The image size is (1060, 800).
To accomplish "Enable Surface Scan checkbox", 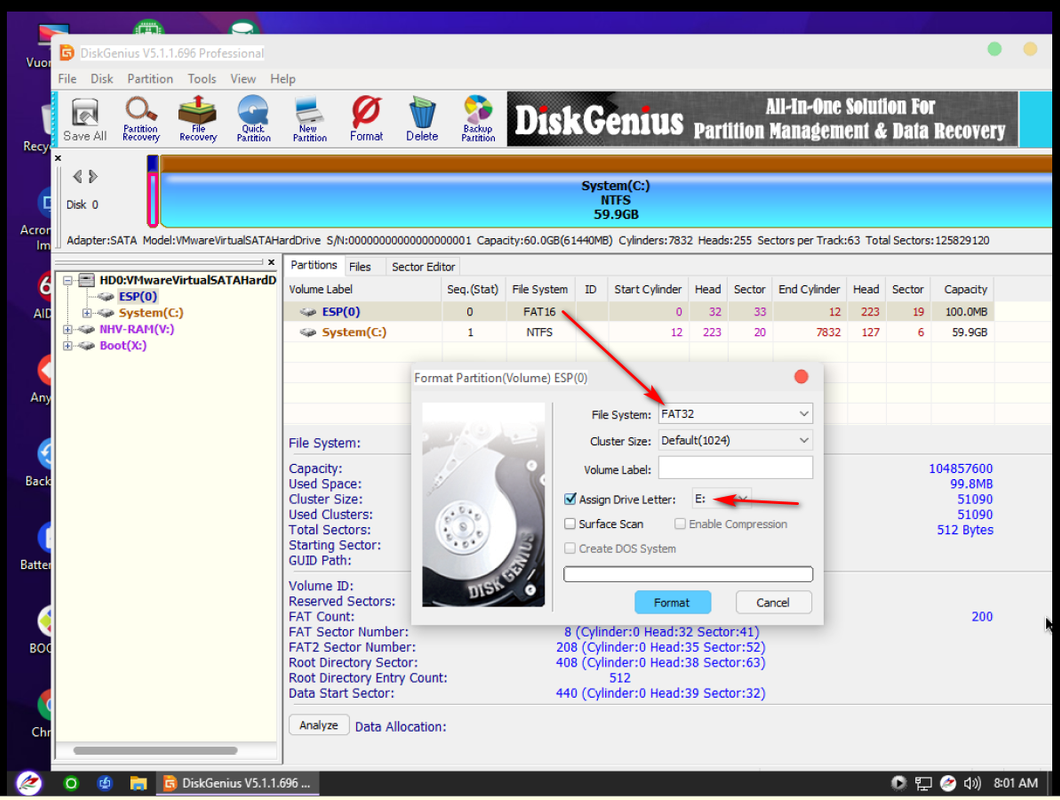I will point(570,523).
